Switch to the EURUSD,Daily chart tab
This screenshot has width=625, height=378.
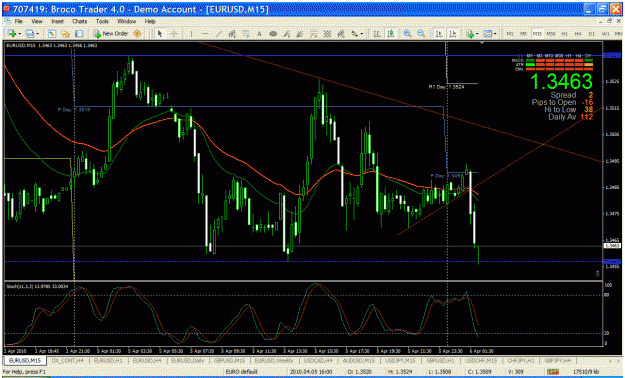click(187, 360)
